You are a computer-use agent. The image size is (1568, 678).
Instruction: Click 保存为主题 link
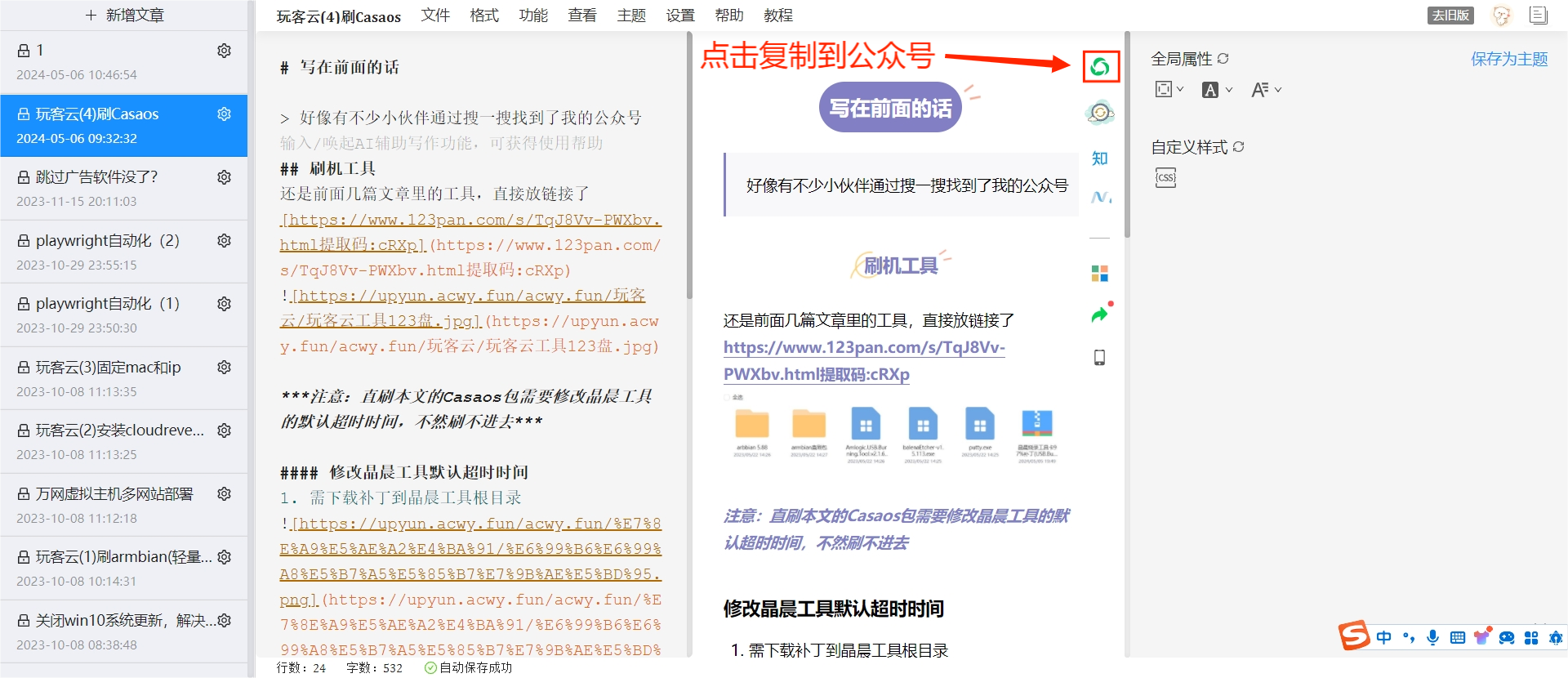click(1509, 59)
